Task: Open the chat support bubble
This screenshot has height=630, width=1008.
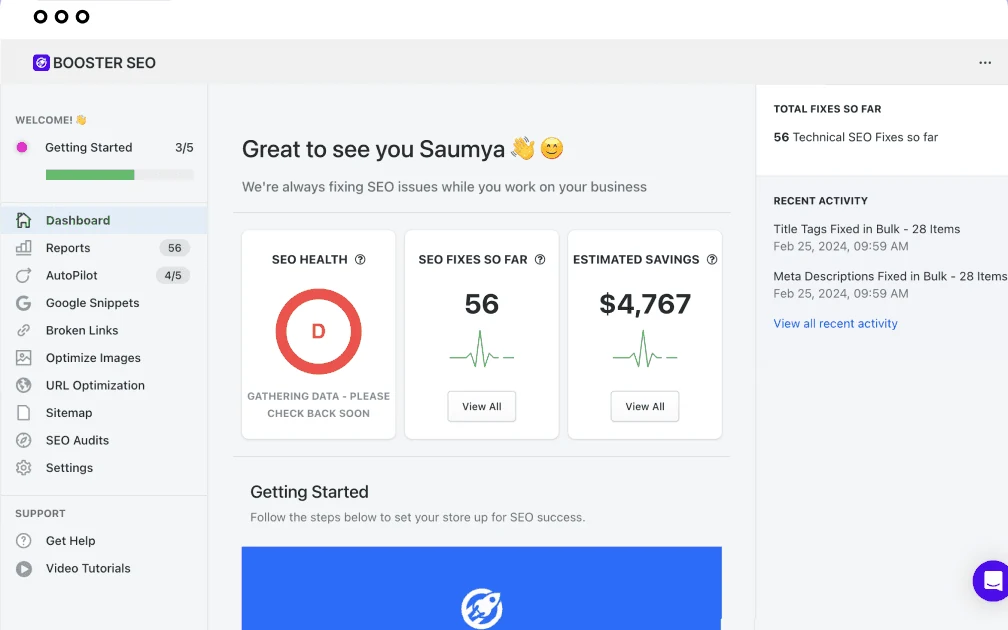Action: pyautogui.click(x=991, y=580)
